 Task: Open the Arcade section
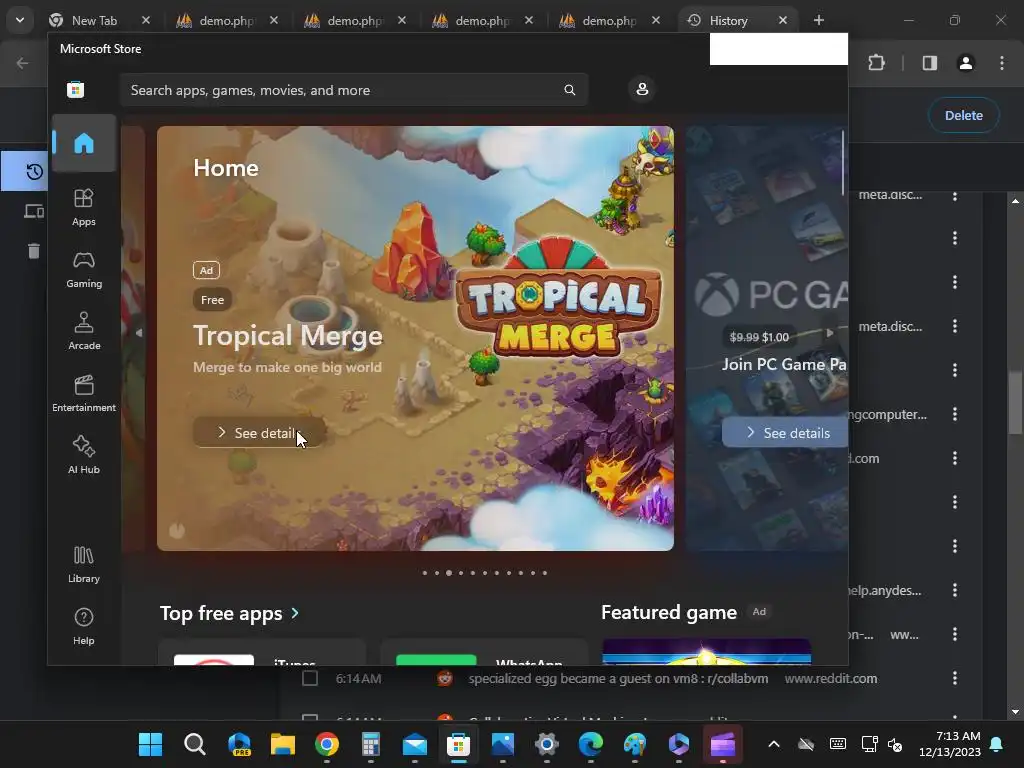pyautogui.click(x=84, y=331)
